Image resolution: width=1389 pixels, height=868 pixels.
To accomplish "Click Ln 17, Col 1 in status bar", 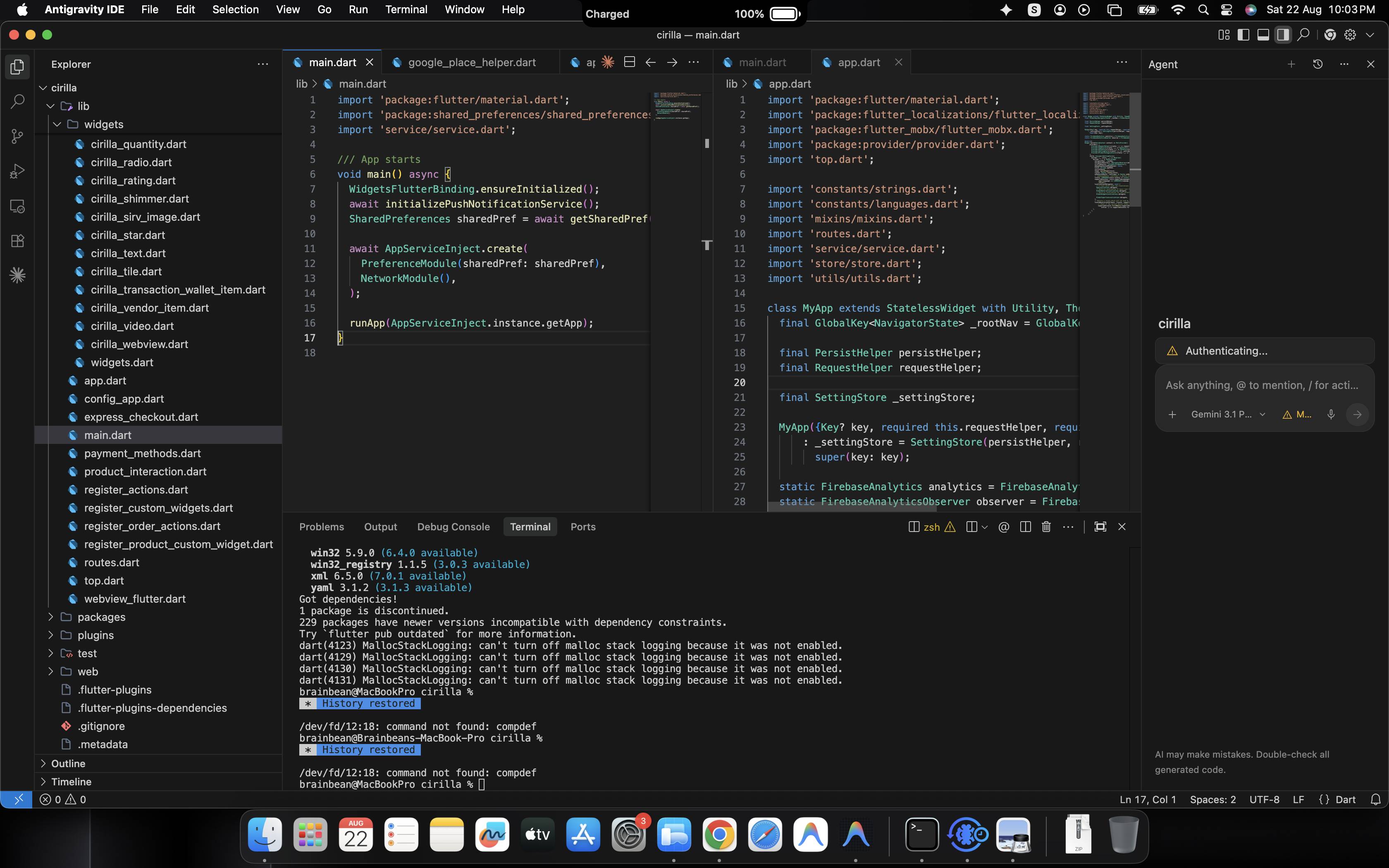I will point(1147,799).
